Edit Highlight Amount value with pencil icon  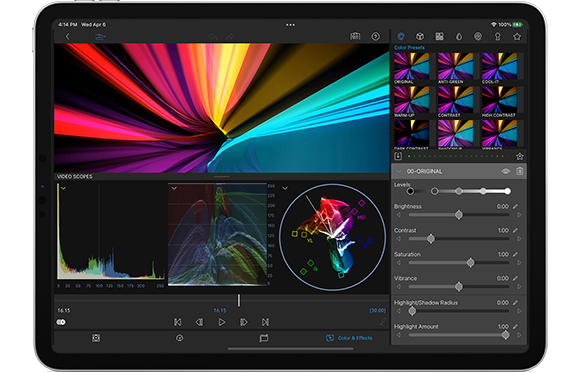pyautogui.click(x=515, y=326)
